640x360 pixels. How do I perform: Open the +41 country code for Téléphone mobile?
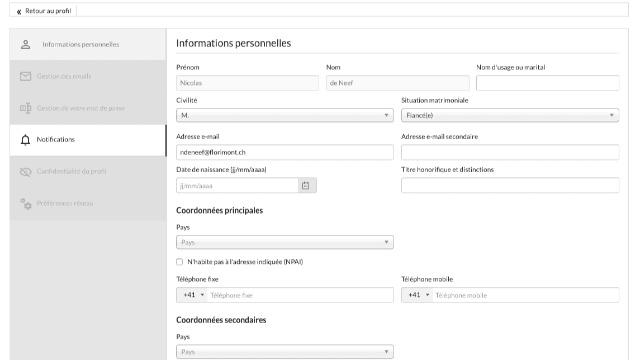(x=417, y=295)
